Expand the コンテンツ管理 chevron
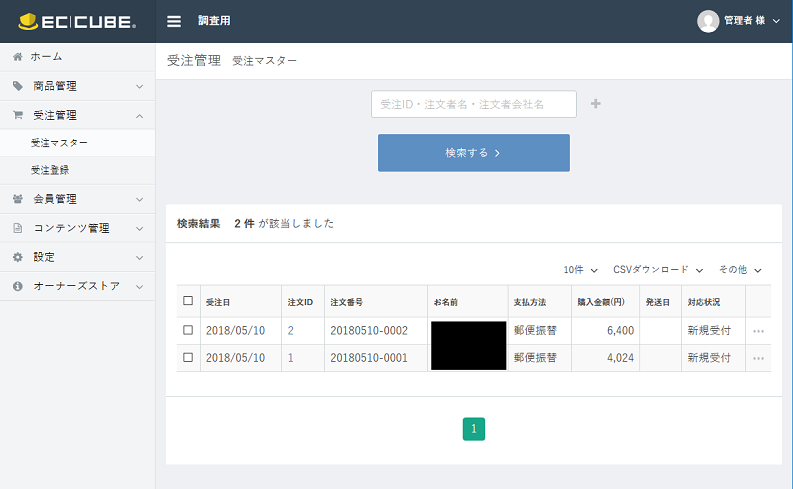Viewport: 793px width, 489px height. tap(140, 229)
